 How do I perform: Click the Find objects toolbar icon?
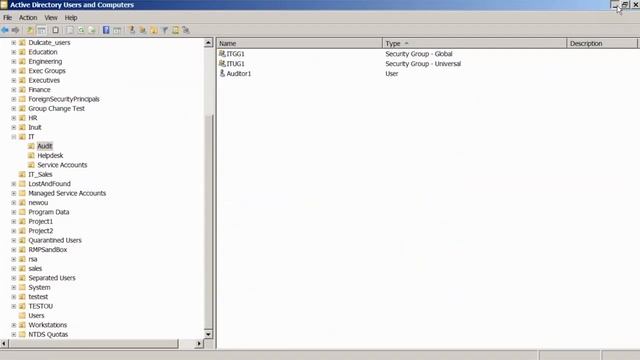click(176, 30)
